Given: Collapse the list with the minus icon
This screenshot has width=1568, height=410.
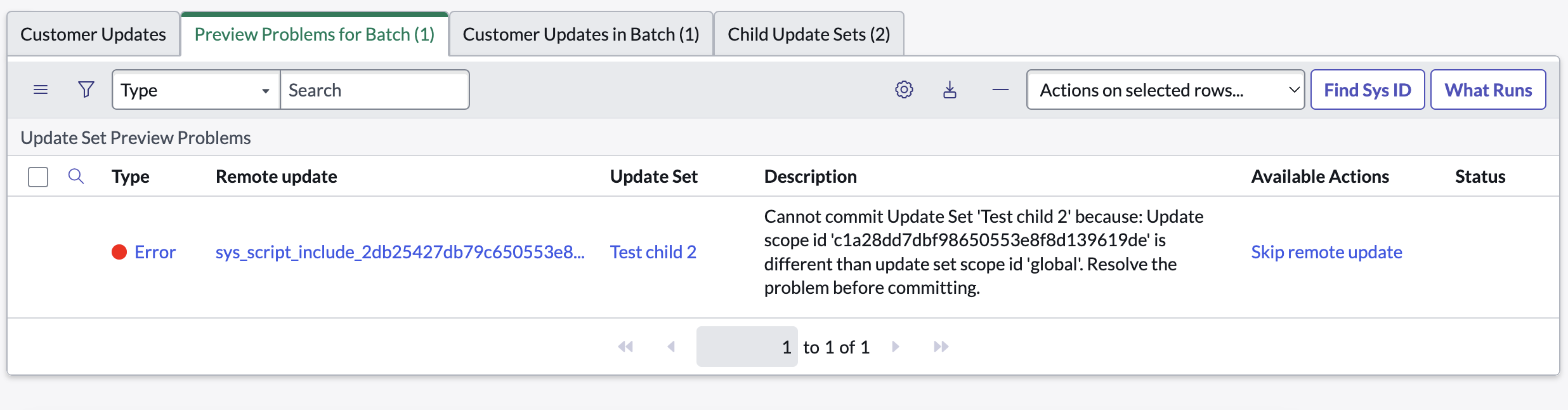Looking at the screenshot, I should coord(1000,89).
